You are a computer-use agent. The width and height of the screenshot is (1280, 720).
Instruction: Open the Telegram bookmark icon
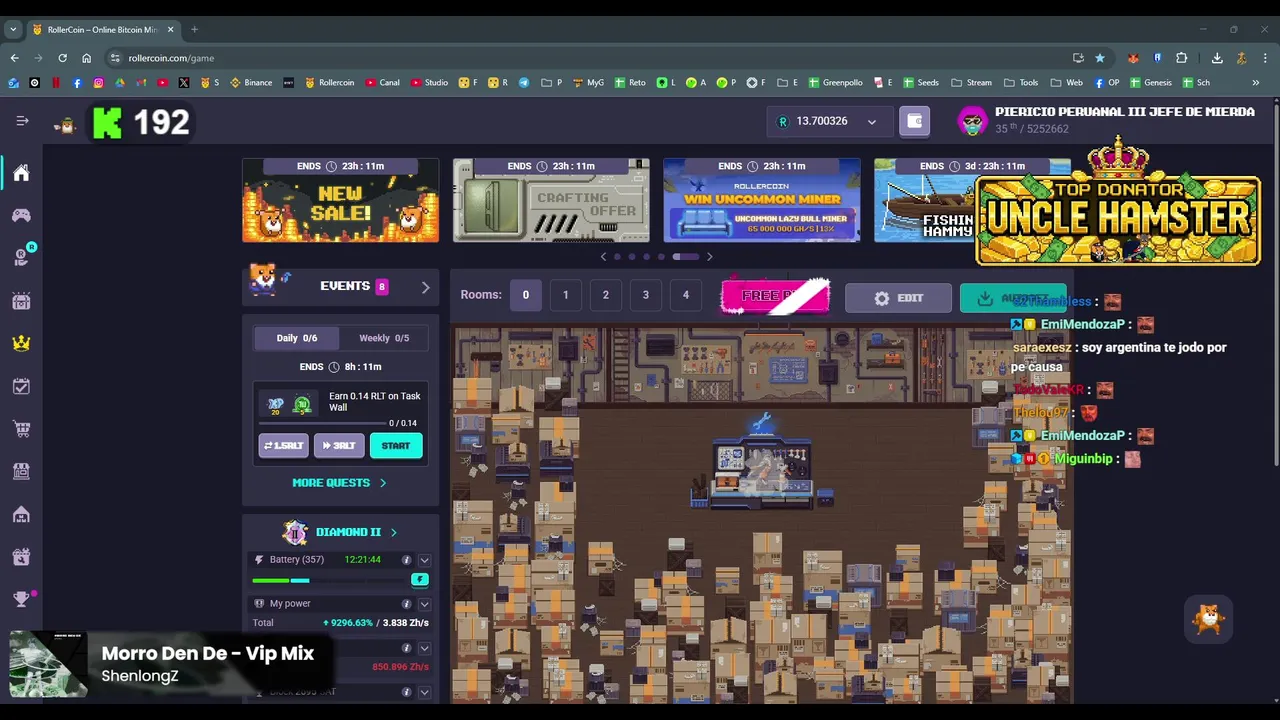[x=523, y=83]
